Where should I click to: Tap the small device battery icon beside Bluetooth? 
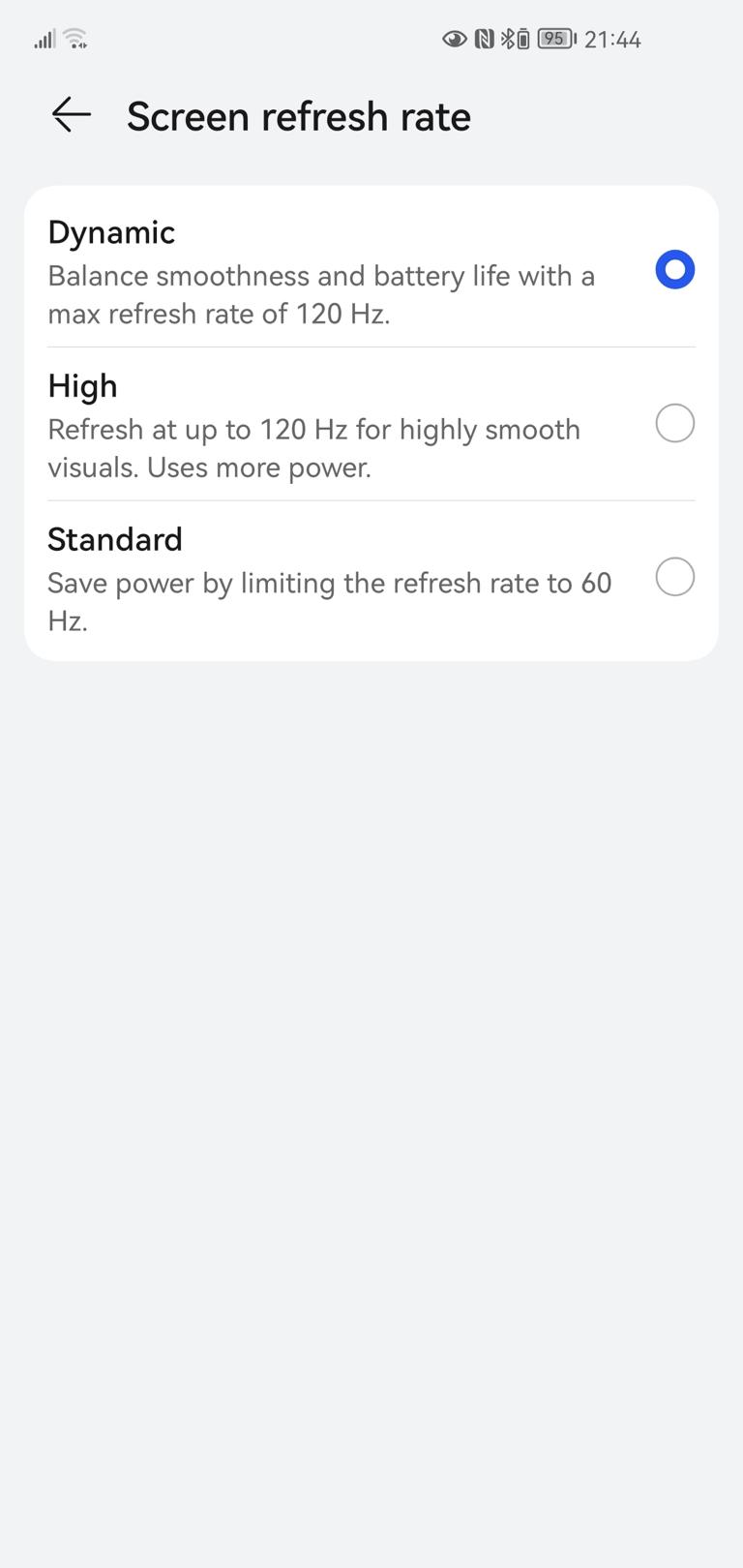pos(523,40)
